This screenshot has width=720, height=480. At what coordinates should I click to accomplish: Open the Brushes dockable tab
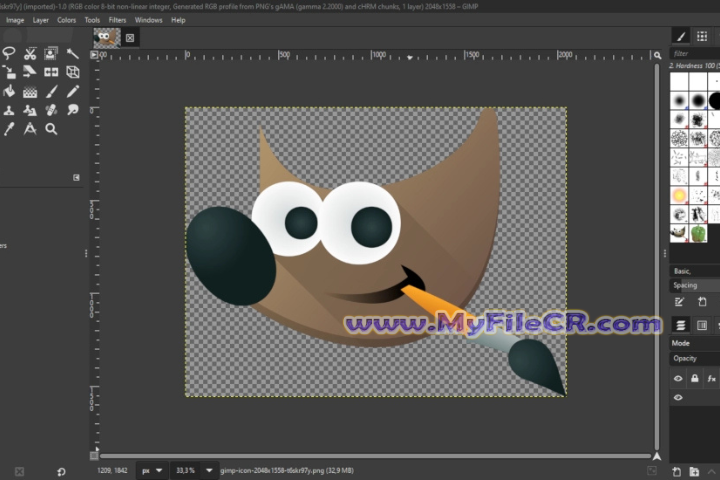tap(681, 36)
